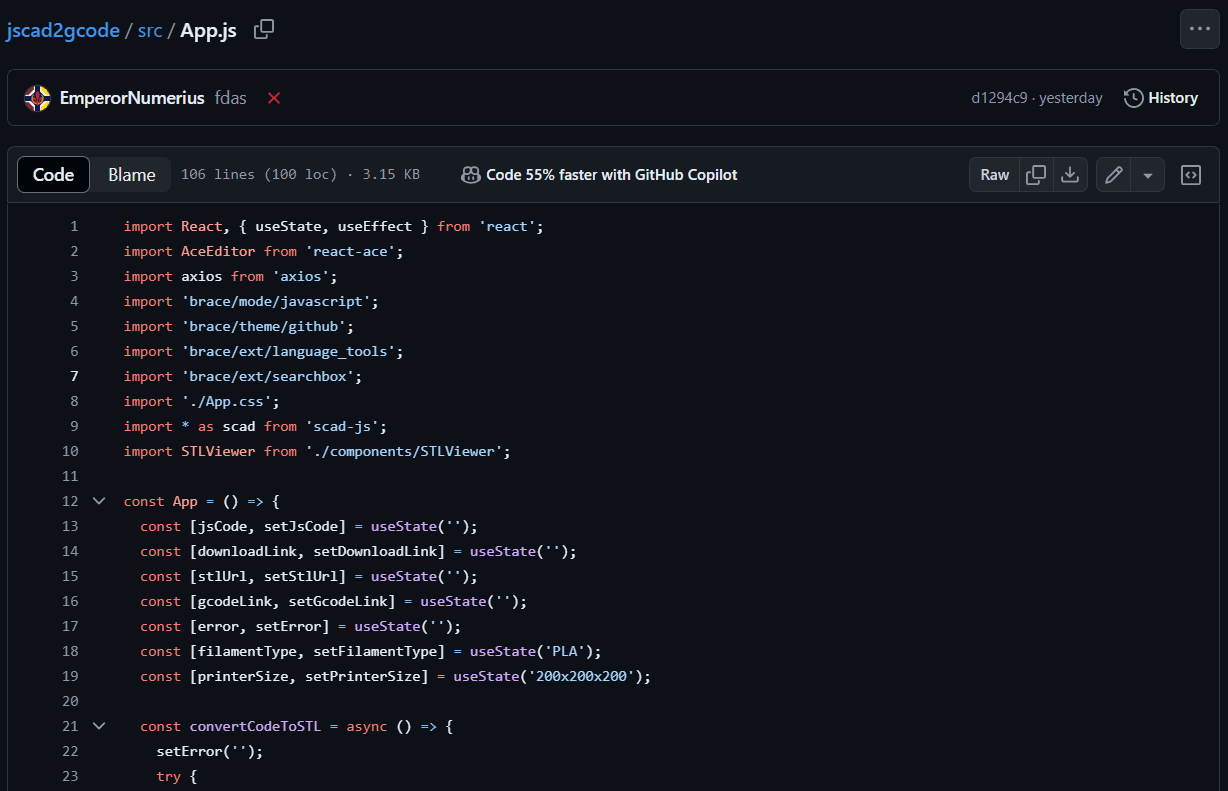Select line number 23
Viewport: 1228px width, 791px height.
(70, 776)
